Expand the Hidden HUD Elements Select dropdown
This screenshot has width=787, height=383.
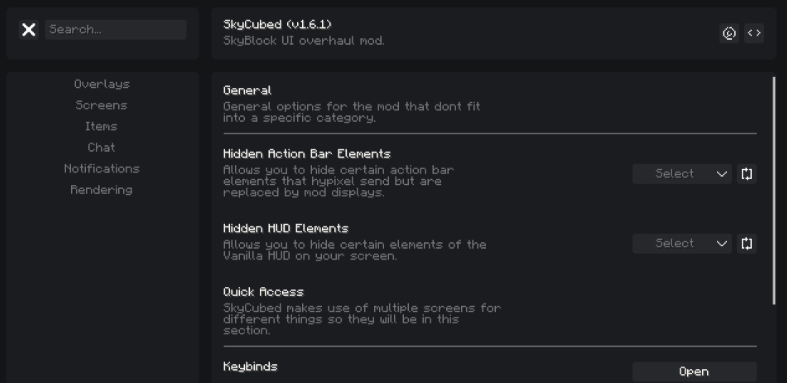pyautogui.click(x=682, y=243)
